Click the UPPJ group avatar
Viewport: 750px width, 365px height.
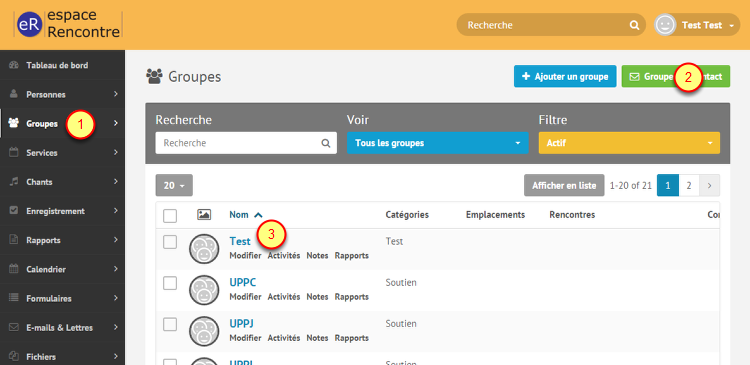204,331
